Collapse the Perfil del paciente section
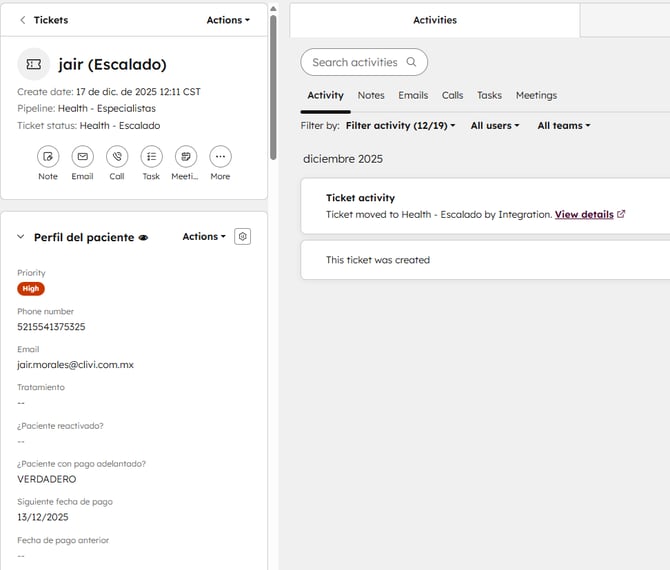The height and width of the screenshot is (570, 670). [21, 237]
